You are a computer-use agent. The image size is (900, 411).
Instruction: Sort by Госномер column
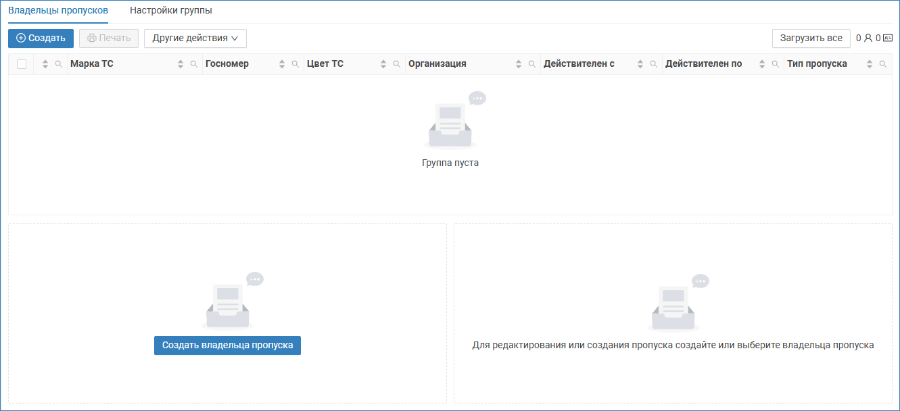point(282,64)
